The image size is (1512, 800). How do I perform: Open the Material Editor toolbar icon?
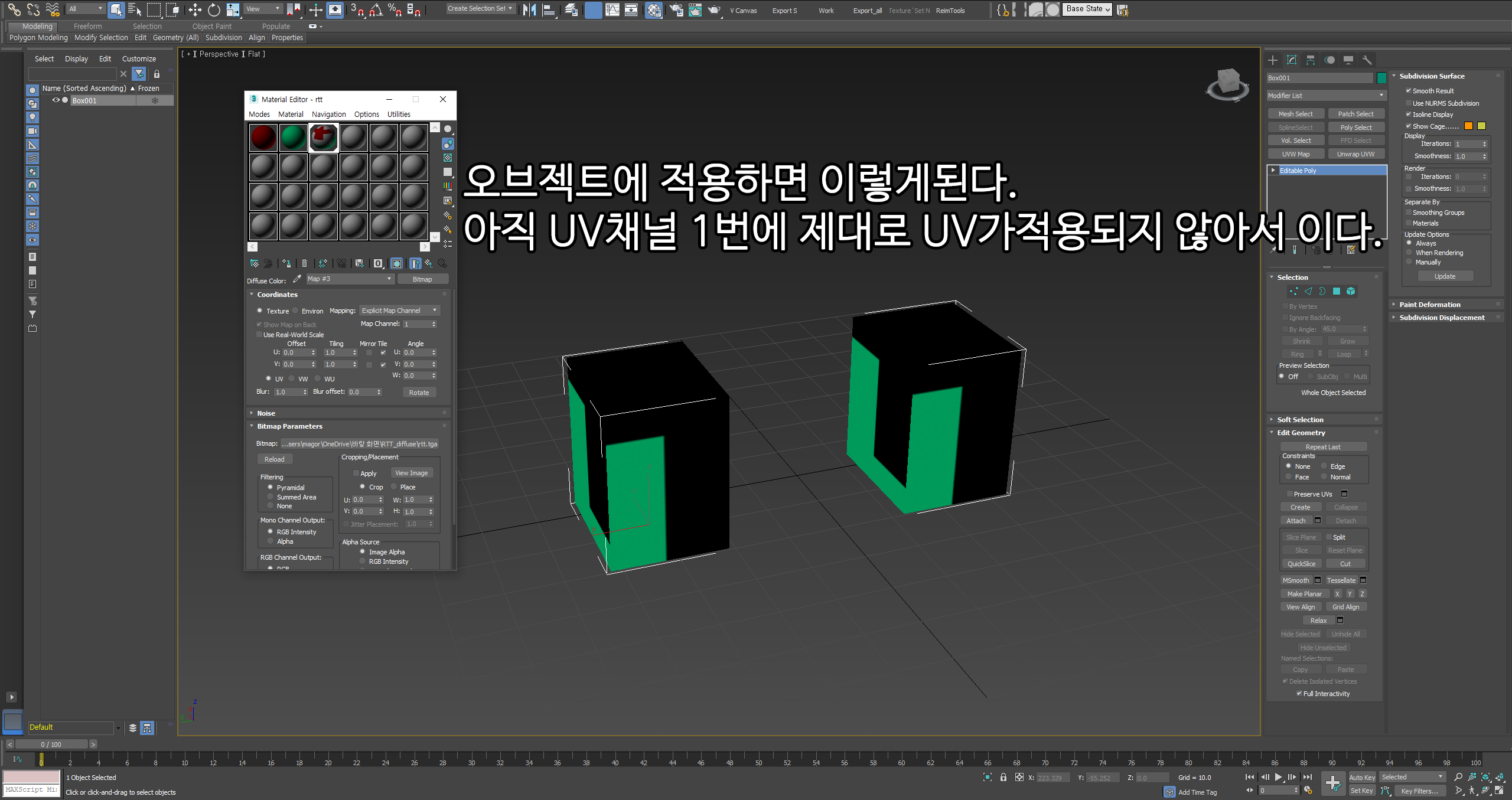[654, 9]
